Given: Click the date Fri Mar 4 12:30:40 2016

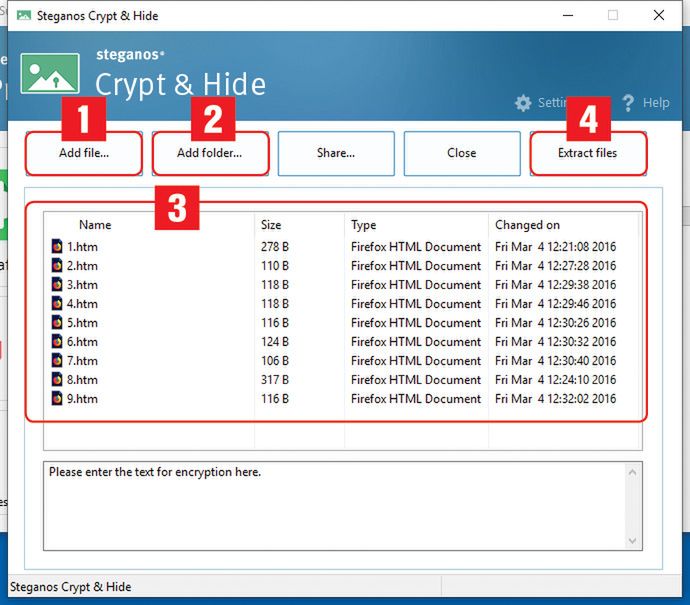Looking at the screenshot, I should [x=555, y=361].
